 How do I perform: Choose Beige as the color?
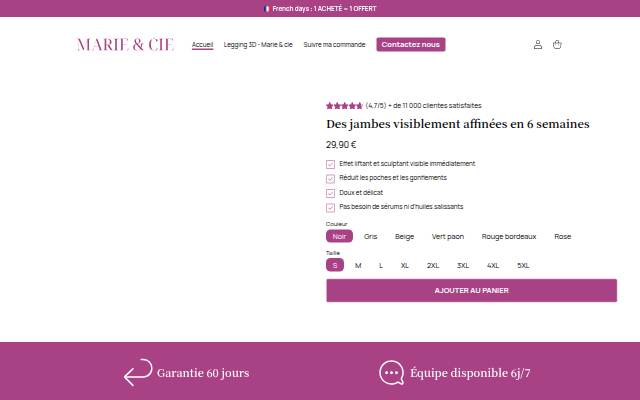point(404,236)
